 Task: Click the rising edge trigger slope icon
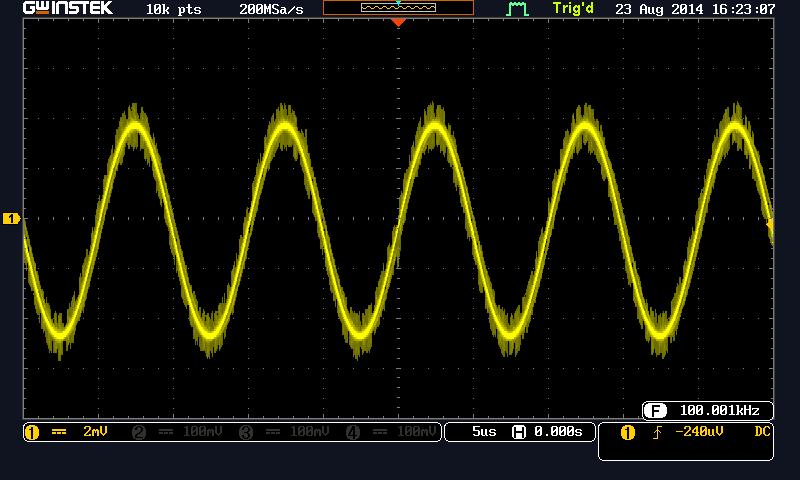[x=655, y=432]
